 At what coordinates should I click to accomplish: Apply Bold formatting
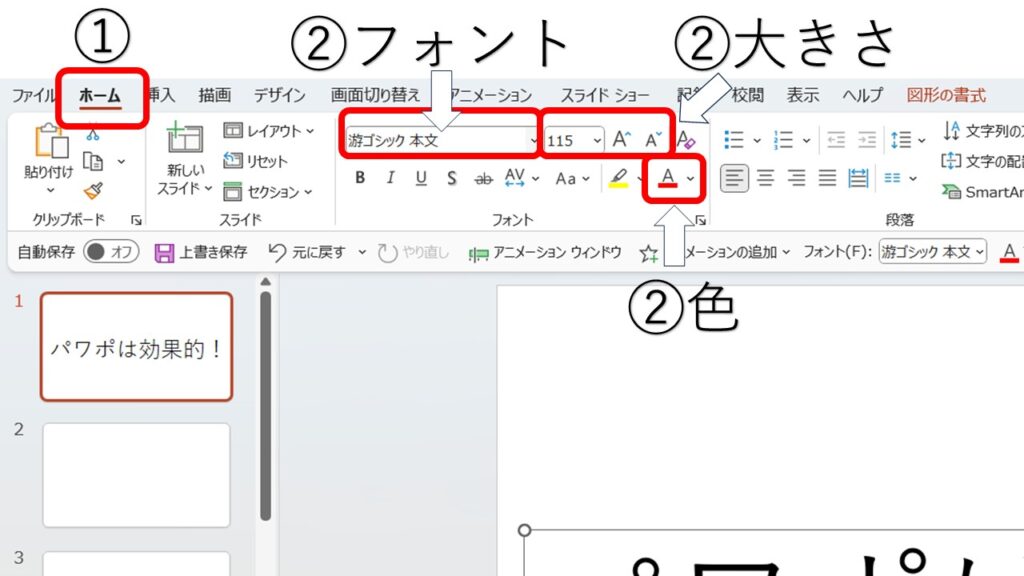point(360,178)
